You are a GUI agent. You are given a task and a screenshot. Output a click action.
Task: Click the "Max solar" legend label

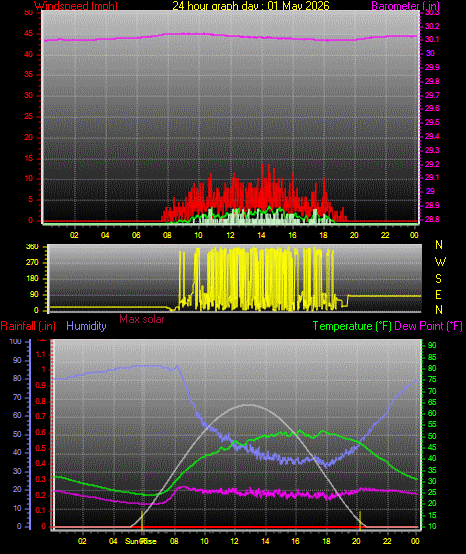click(x=142, y=319)
